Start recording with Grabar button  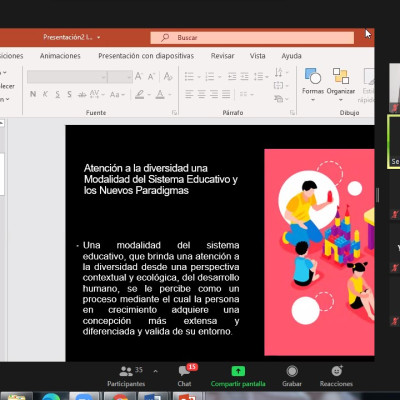point(292,376)
